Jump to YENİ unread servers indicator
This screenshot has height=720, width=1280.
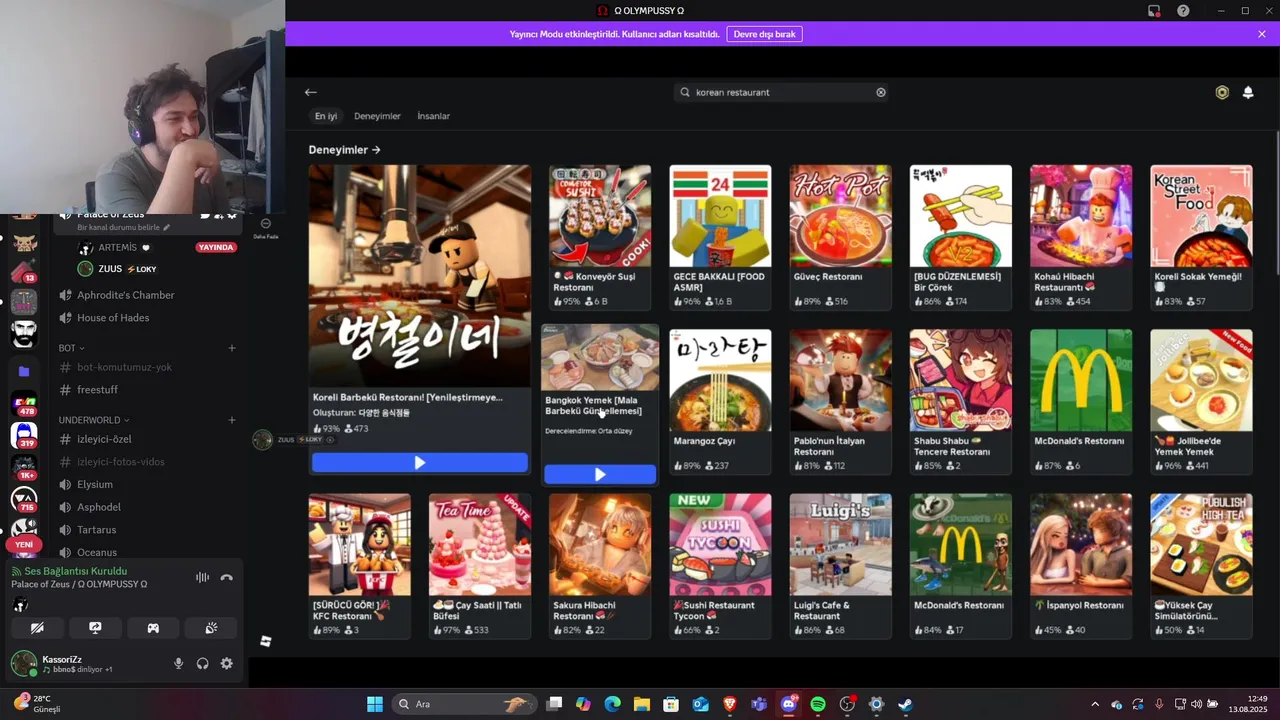coord(24,545)
